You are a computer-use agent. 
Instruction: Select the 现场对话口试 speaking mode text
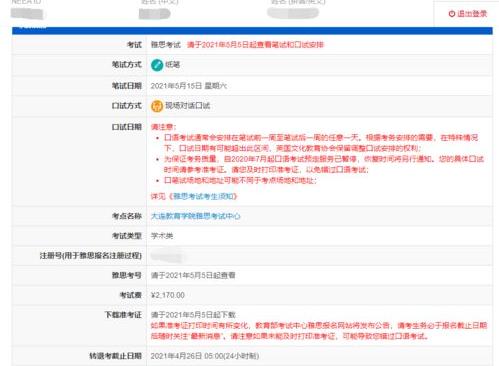coord(188,106)
